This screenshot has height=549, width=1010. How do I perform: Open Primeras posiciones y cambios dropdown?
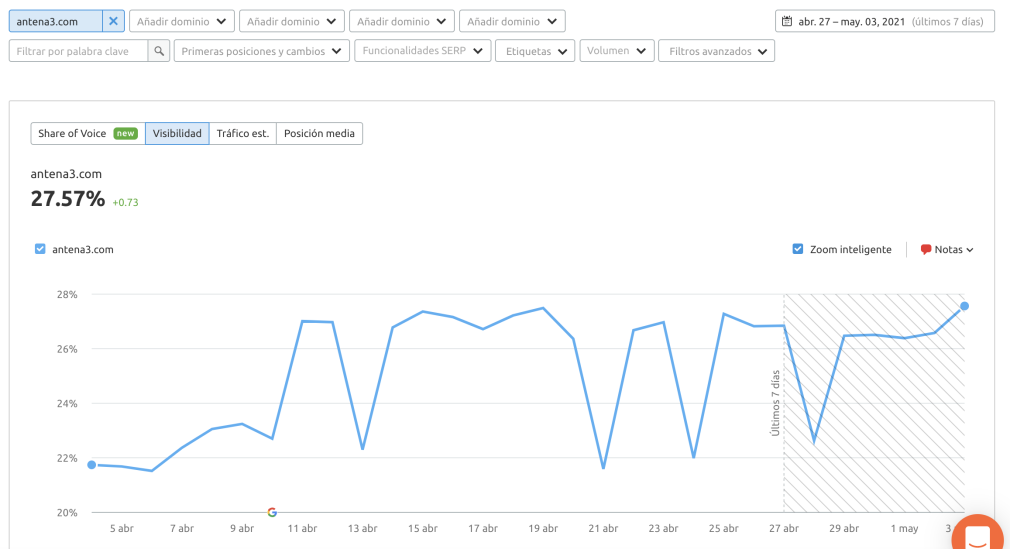tap(262, 51)
